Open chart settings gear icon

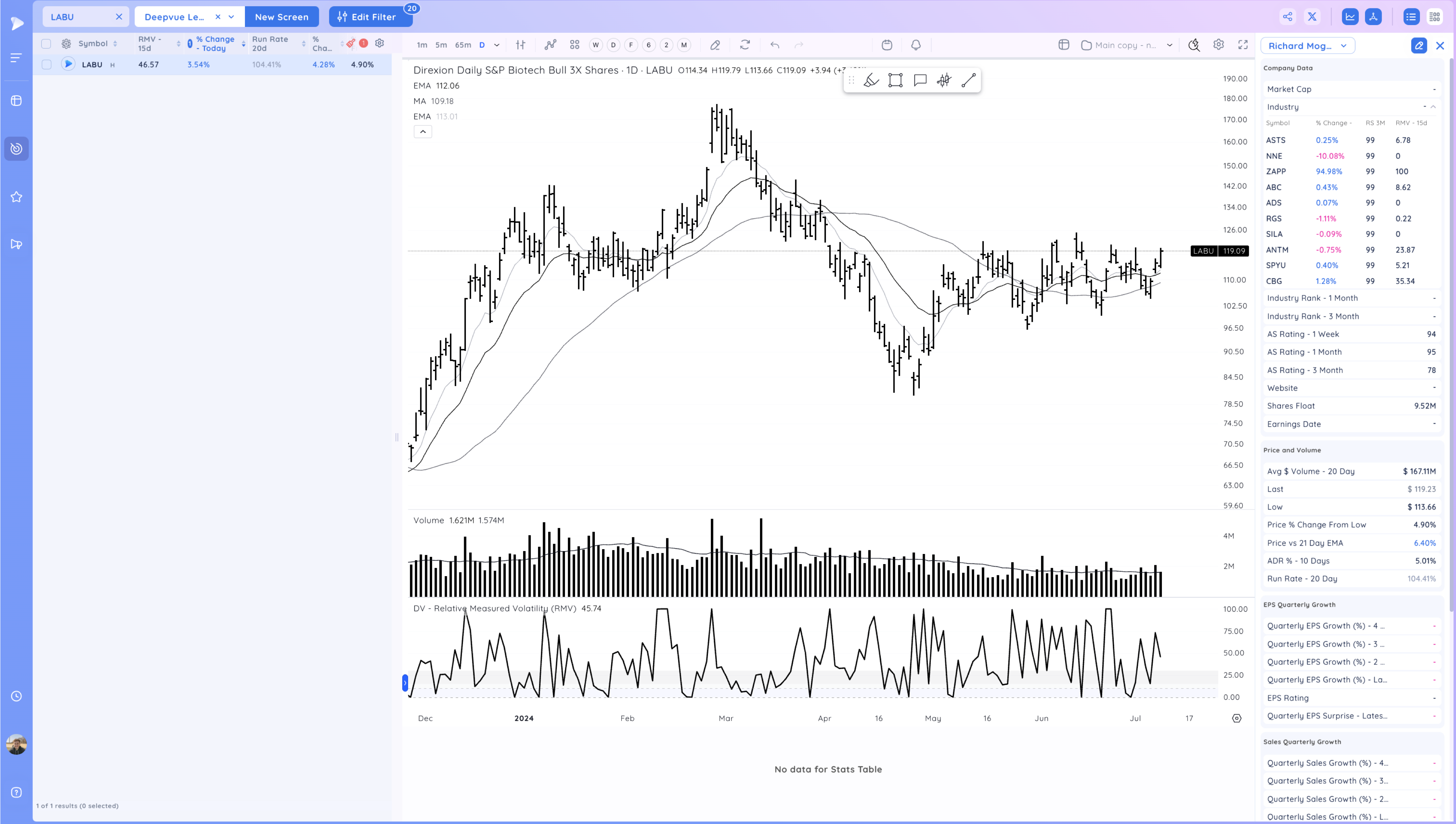(x=1218, y=45)
